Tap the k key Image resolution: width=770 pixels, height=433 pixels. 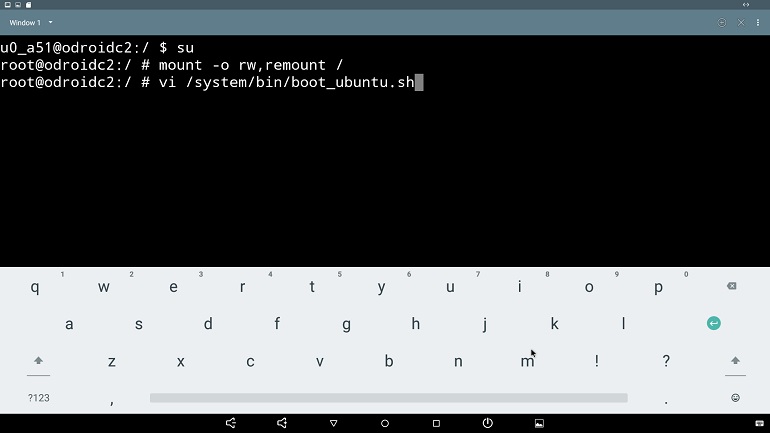click(x=554, y=324)
